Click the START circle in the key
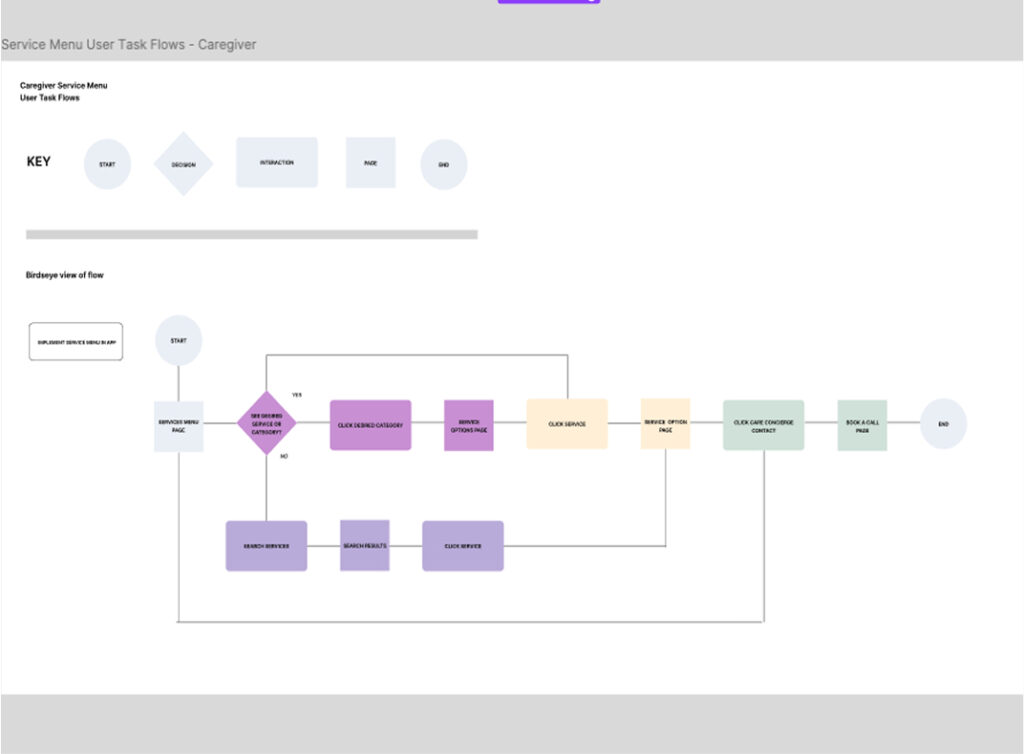 tap(107, 164)
